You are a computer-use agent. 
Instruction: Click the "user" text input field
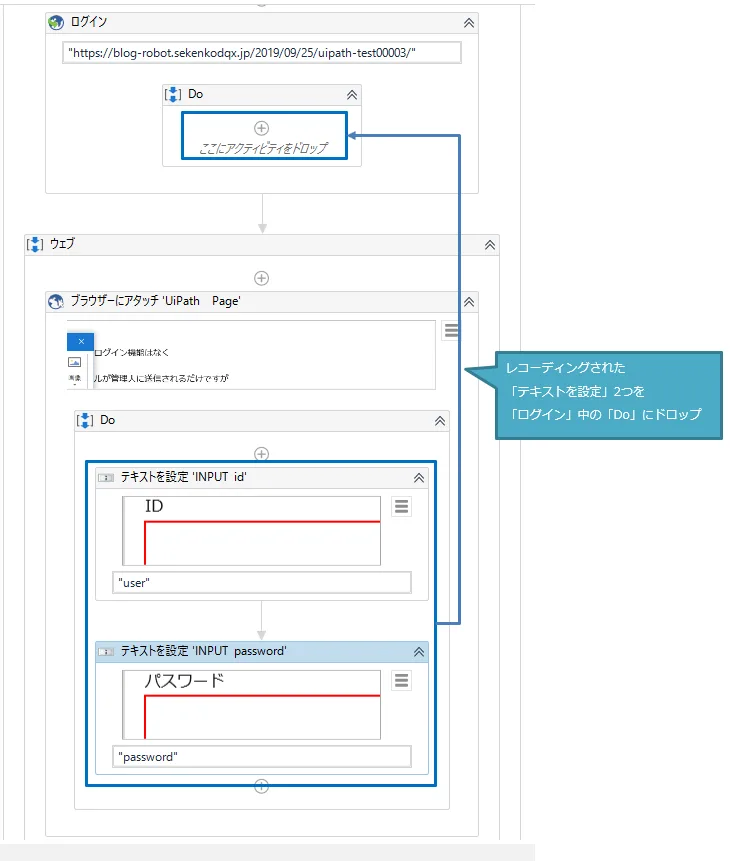[261, 583]
